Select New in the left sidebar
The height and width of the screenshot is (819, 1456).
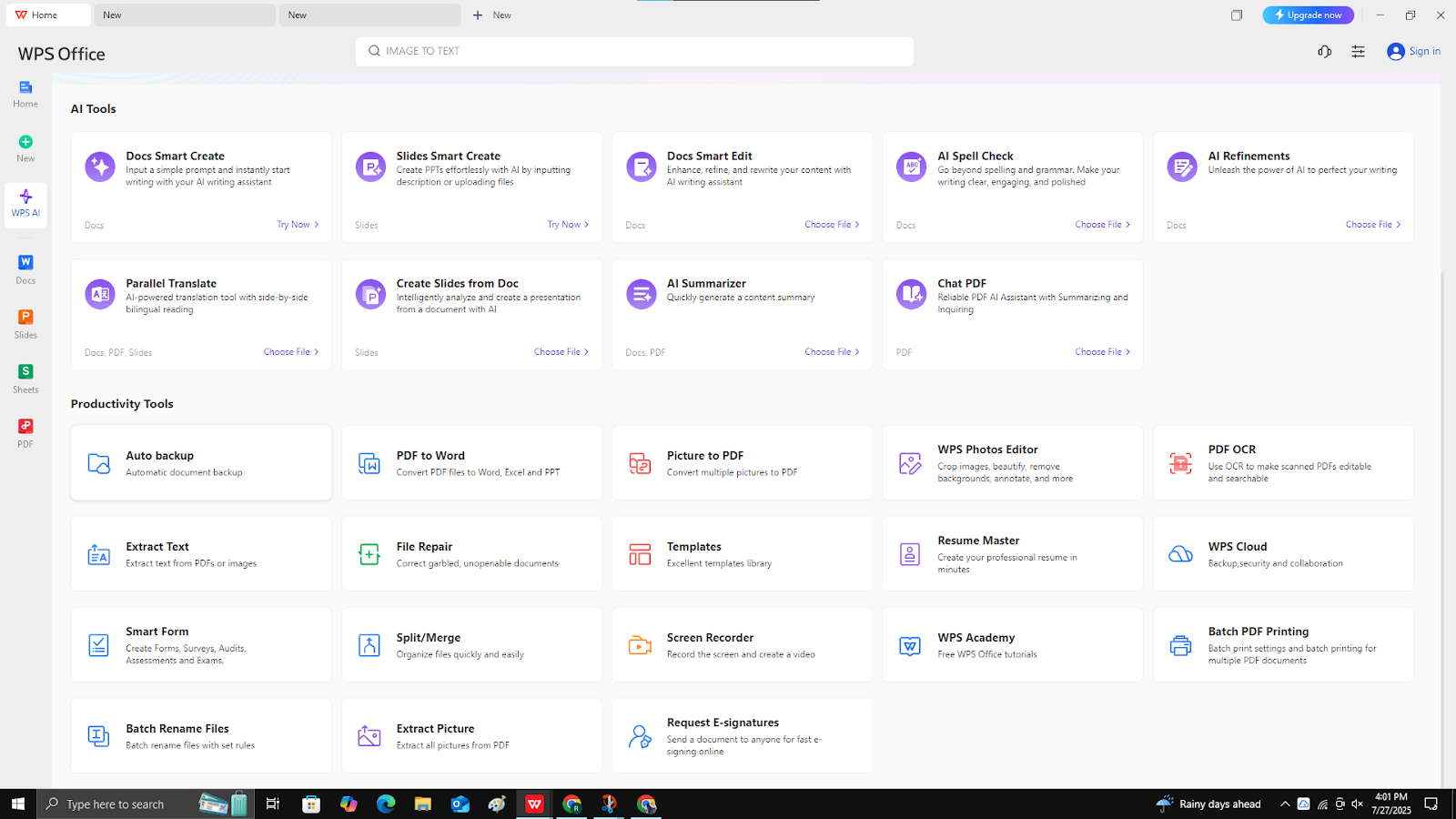(x=25, y=148)
